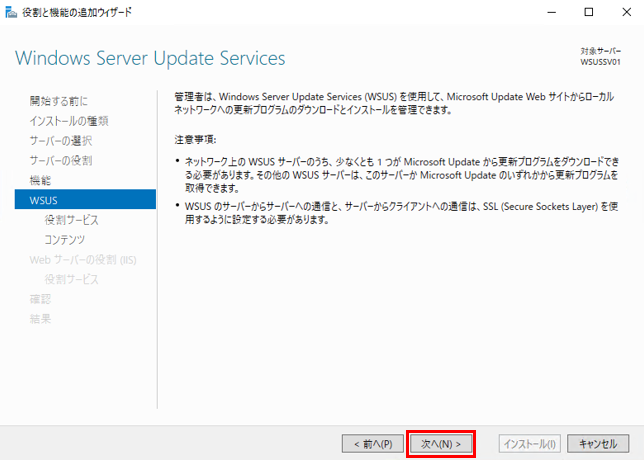Go back with the < 前へ(P) button
Screen dimensions: 644x462
(373, 444)
